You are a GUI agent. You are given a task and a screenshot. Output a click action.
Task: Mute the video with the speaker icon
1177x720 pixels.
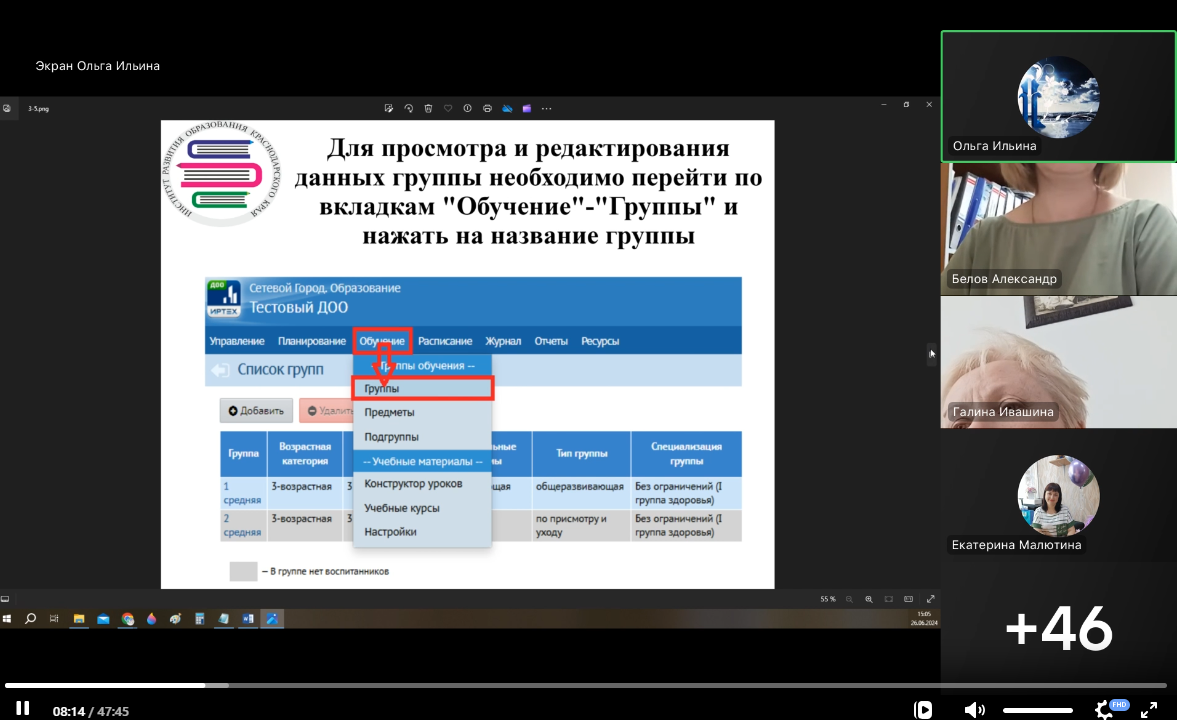click(x=974, y=710)
